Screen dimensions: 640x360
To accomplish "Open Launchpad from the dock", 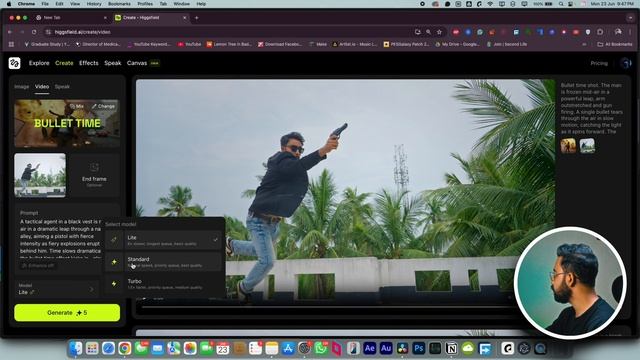I will coord(92,348).
